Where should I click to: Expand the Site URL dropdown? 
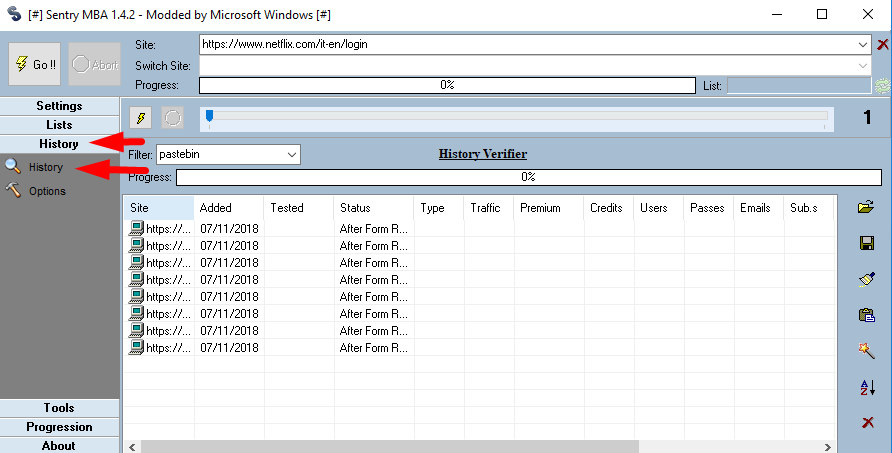point(863,45)
